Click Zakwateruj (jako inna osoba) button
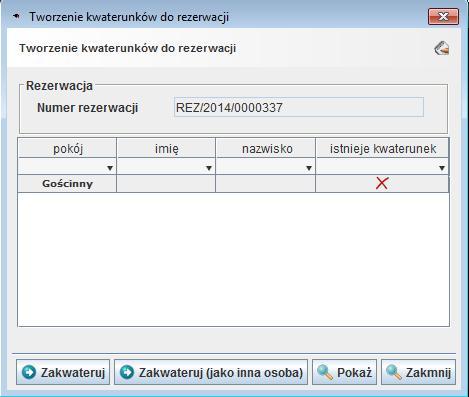Image resolution: width=469 pixels, height=397 pixels. [x=211, y=372]
